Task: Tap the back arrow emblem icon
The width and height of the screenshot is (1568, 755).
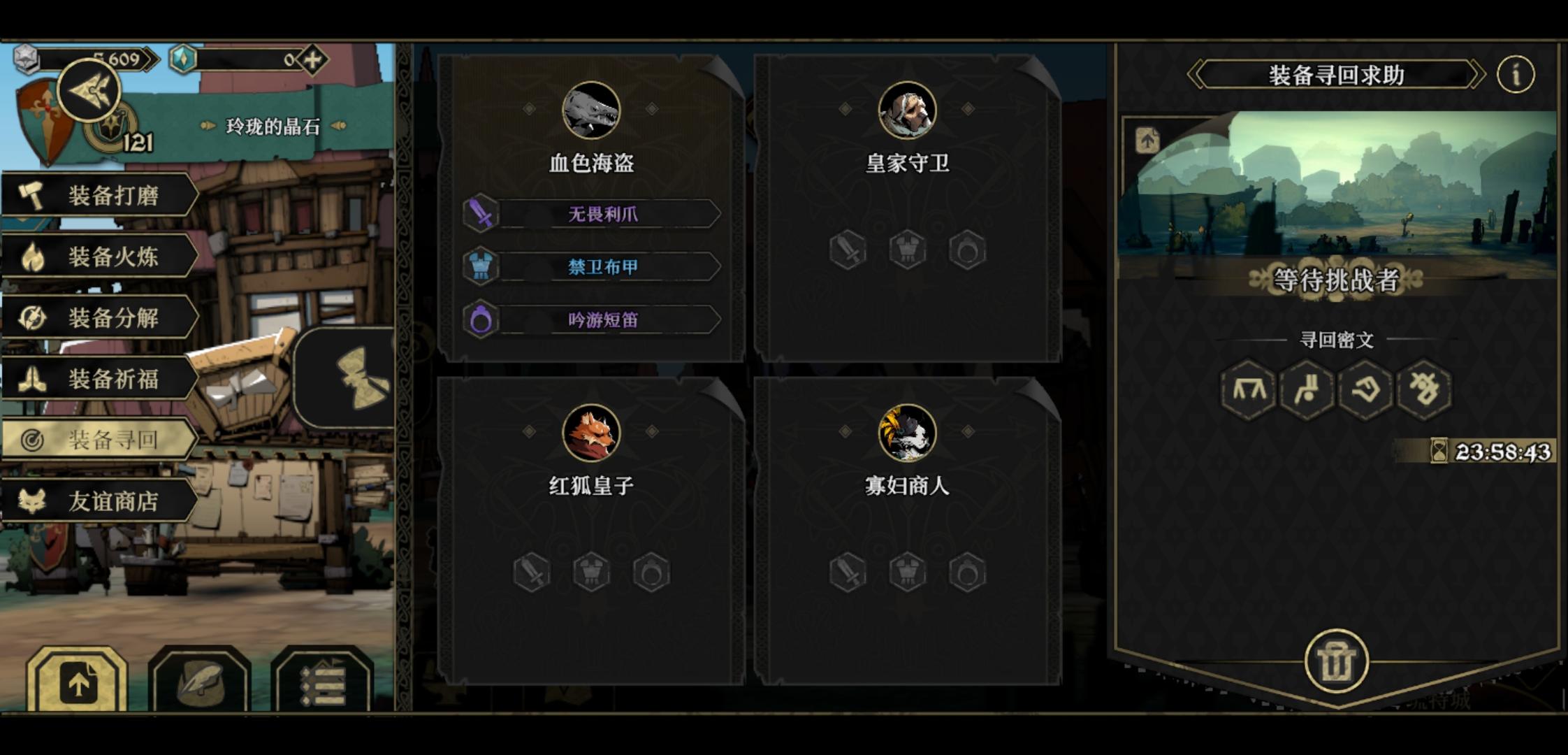Action: (89, 90)
